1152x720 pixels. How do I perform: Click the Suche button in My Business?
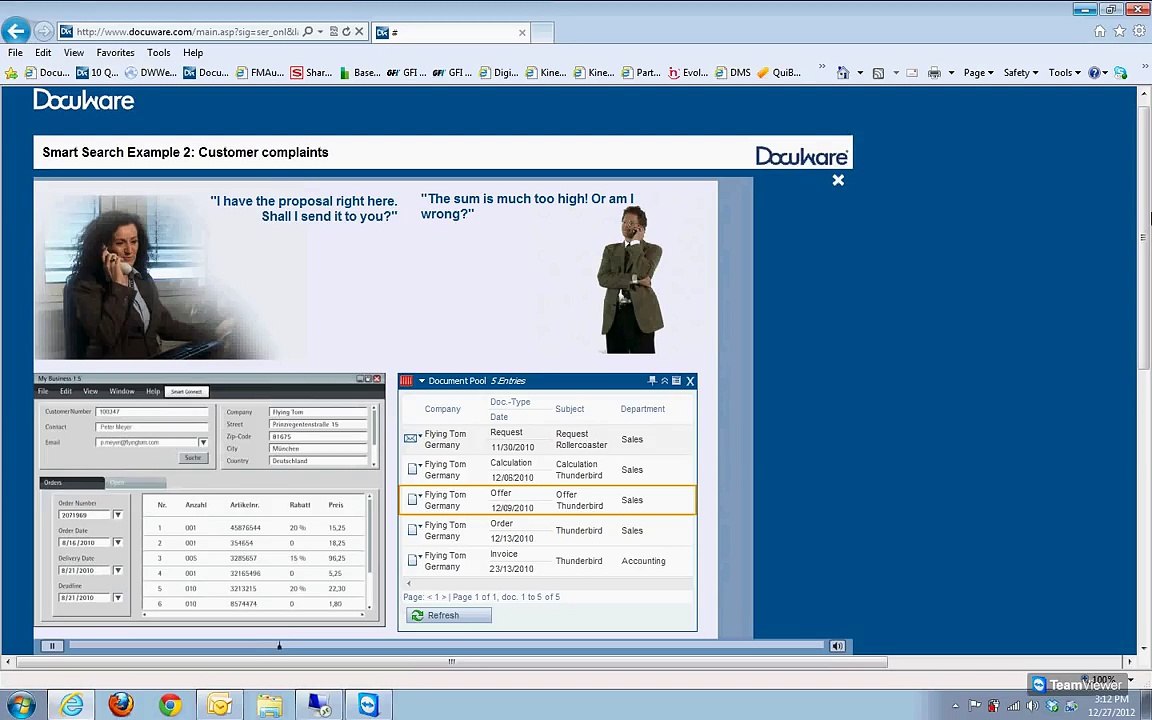pos(193,458)
